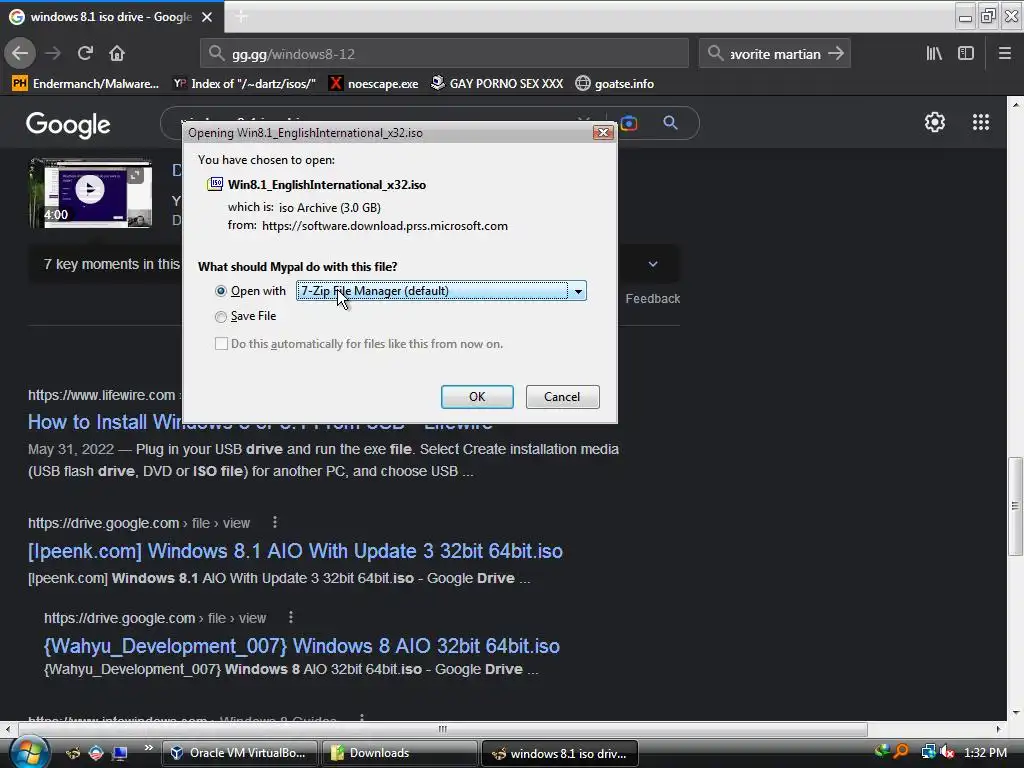Click Cancel in the download dialog
1024x768 pixels.
click(x=562, y=396)
